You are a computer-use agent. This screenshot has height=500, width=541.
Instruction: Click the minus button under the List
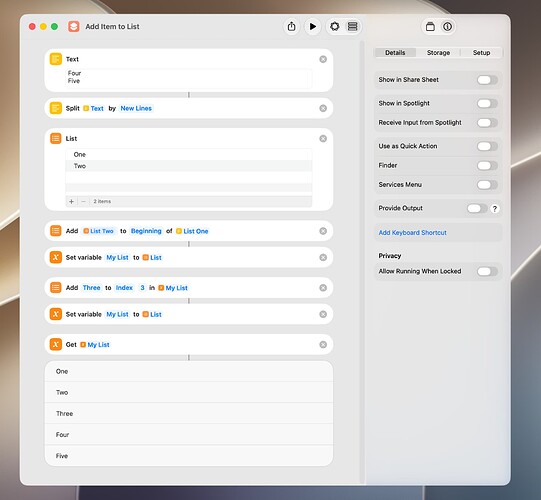[x=83, y=202]
